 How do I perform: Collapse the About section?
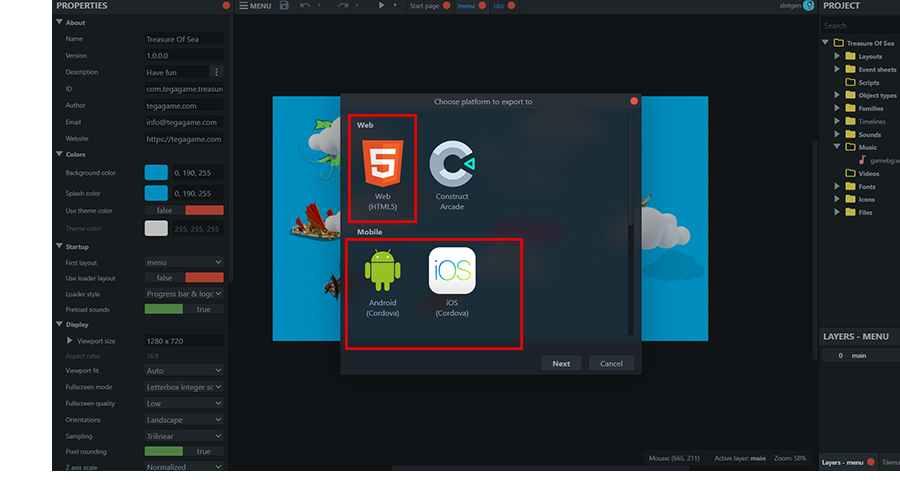click(59, 22)
